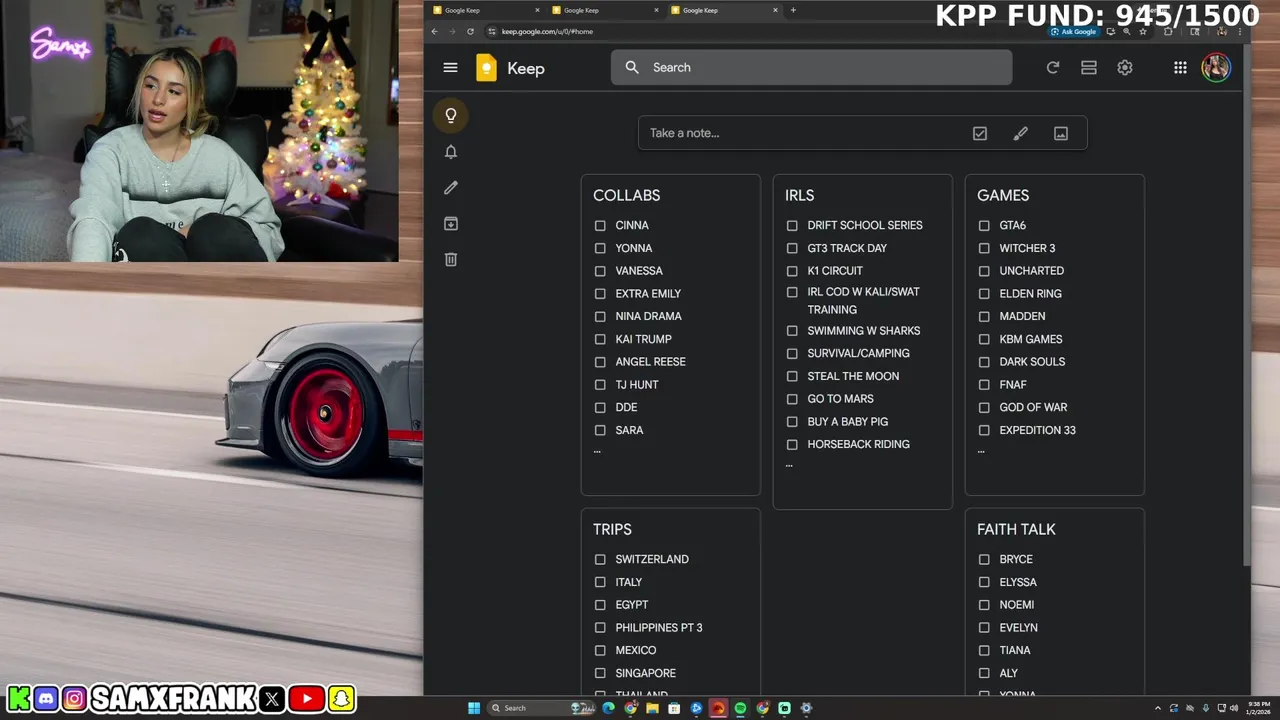Click the Keep logo icon
Viewport: 1280px width, 720px height.
pos(486,67)
